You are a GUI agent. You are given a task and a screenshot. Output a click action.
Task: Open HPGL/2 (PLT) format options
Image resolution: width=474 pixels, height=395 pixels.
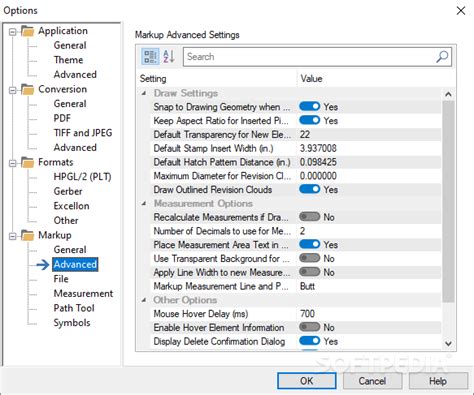[x=82, y=177]
